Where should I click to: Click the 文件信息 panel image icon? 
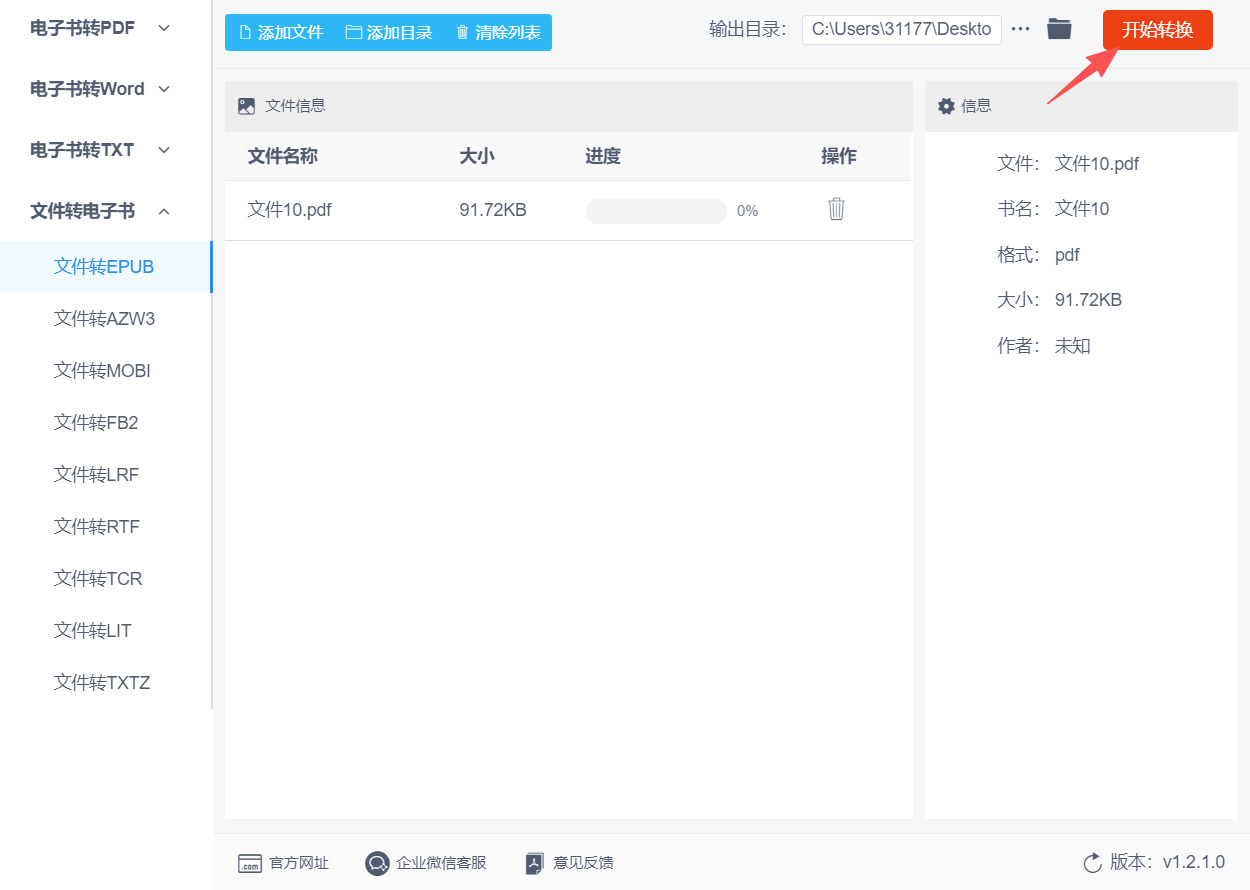(x=246, y=106)
